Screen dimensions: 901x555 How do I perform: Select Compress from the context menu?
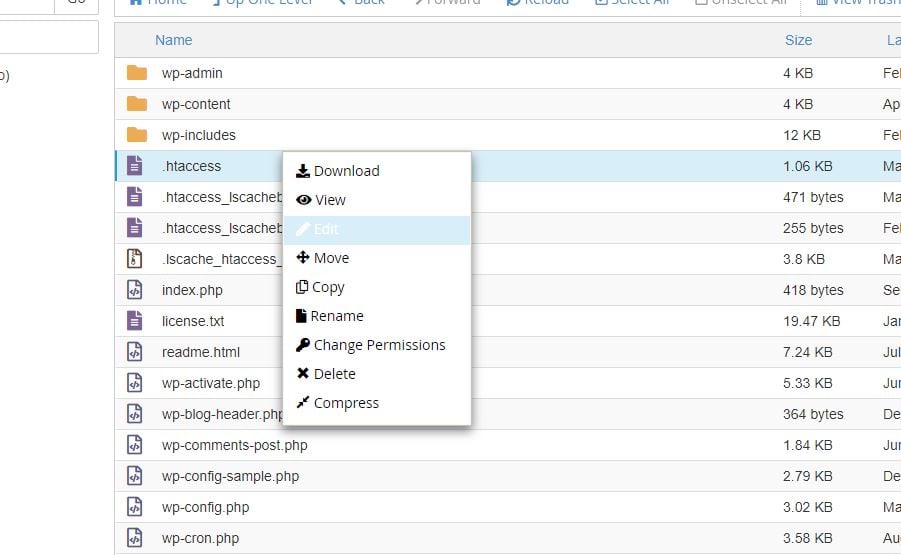(346, 403)
